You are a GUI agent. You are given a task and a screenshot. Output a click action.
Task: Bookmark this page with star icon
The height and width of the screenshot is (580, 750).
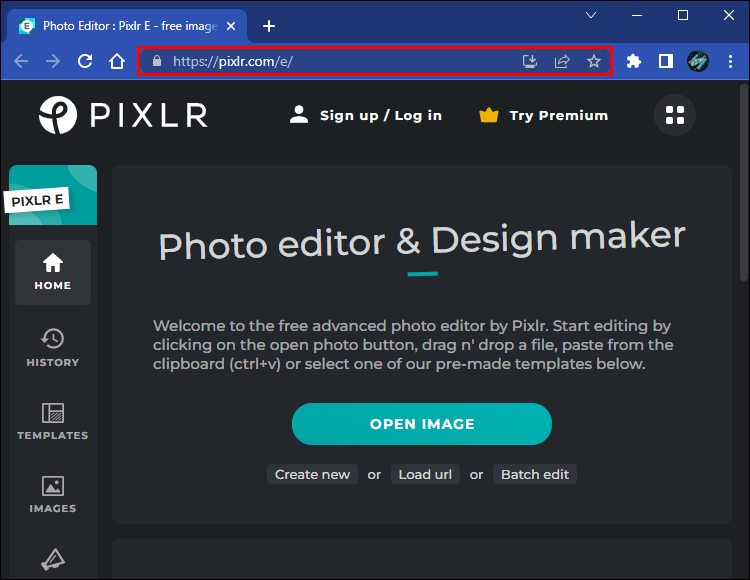[x=594, y=61]
